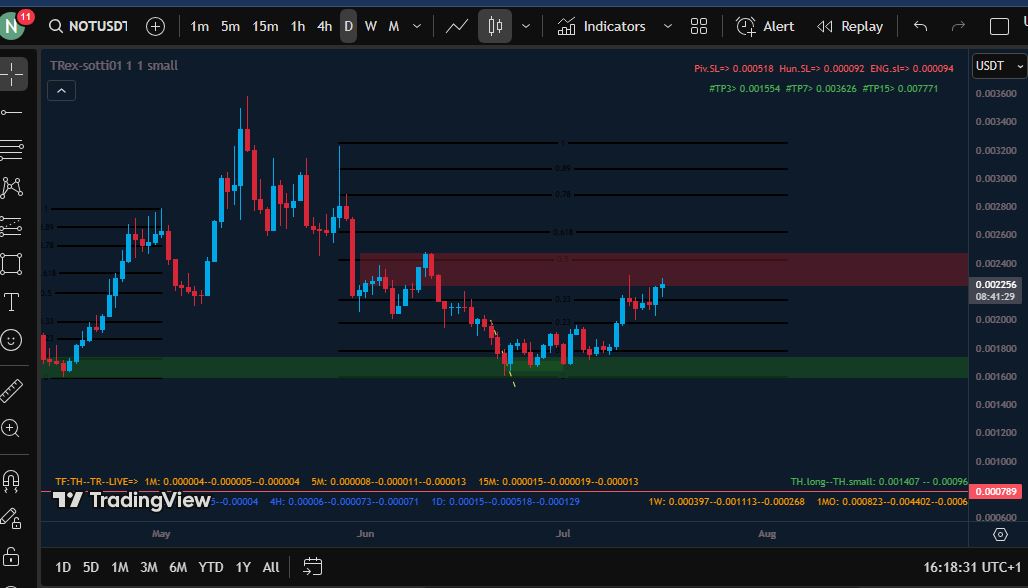Screen dimensions: 1028x588
Task: Select the long position forecasting tool
Action: [12, 226]
